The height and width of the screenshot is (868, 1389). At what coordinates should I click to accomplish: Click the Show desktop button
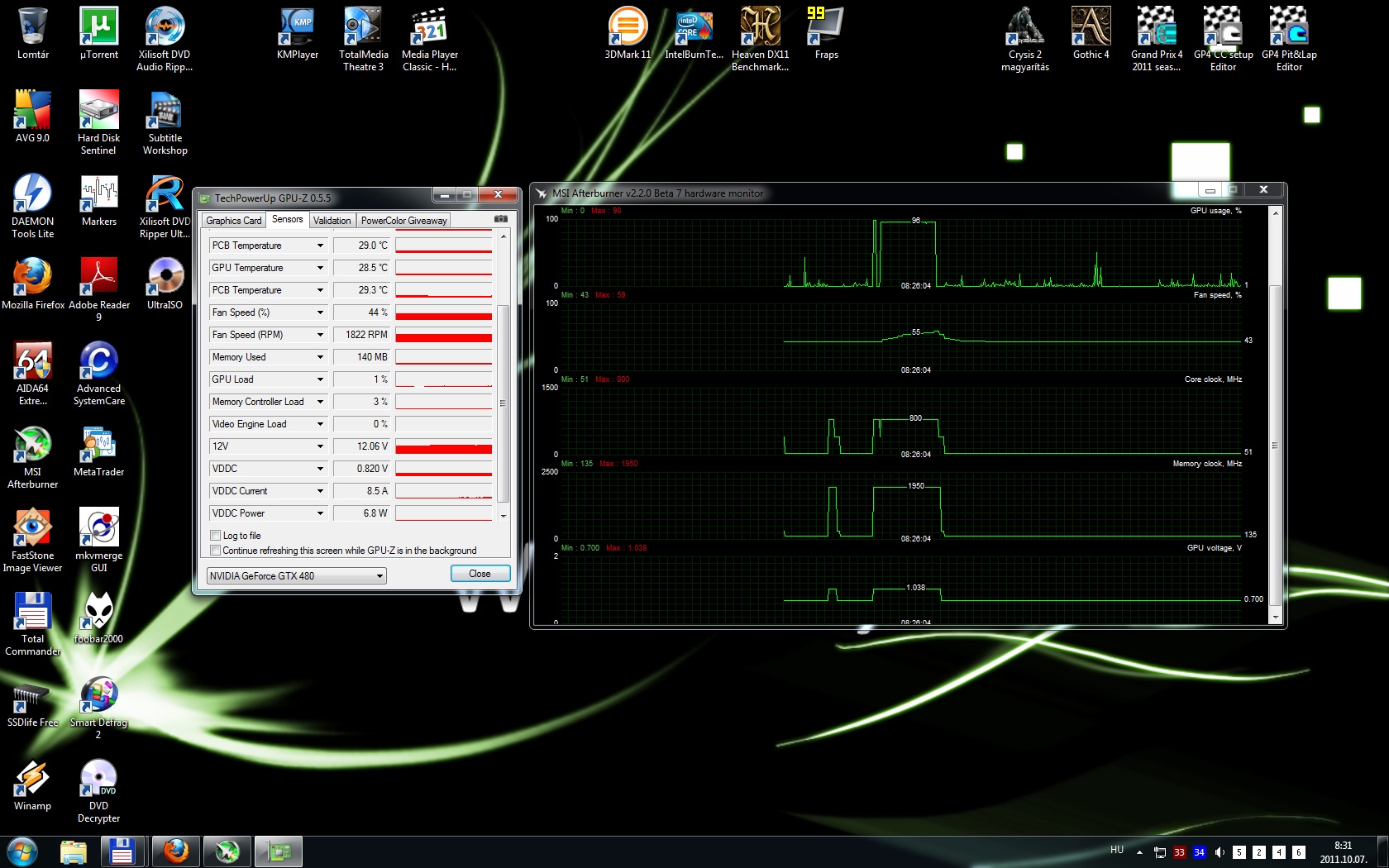point(1383,851)
